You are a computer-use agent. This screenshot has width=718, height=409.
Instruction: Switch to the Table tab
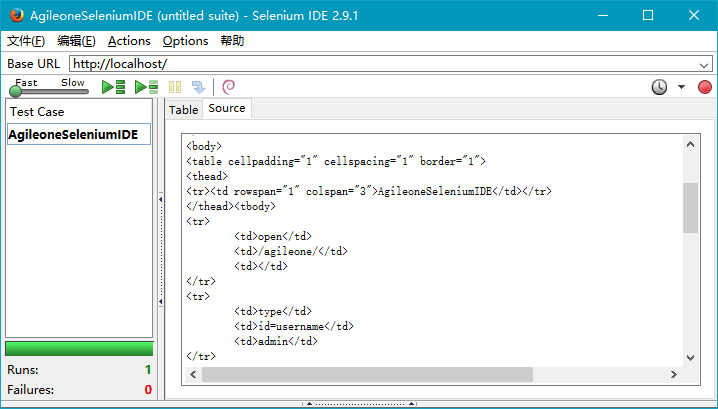183,109
